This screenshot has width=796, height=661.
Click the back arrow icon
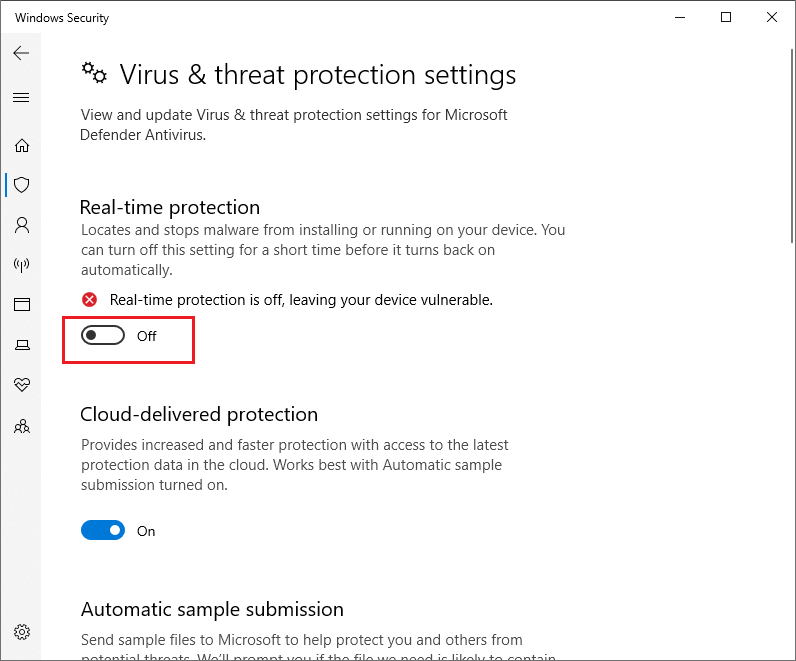(x=21, y=53)
